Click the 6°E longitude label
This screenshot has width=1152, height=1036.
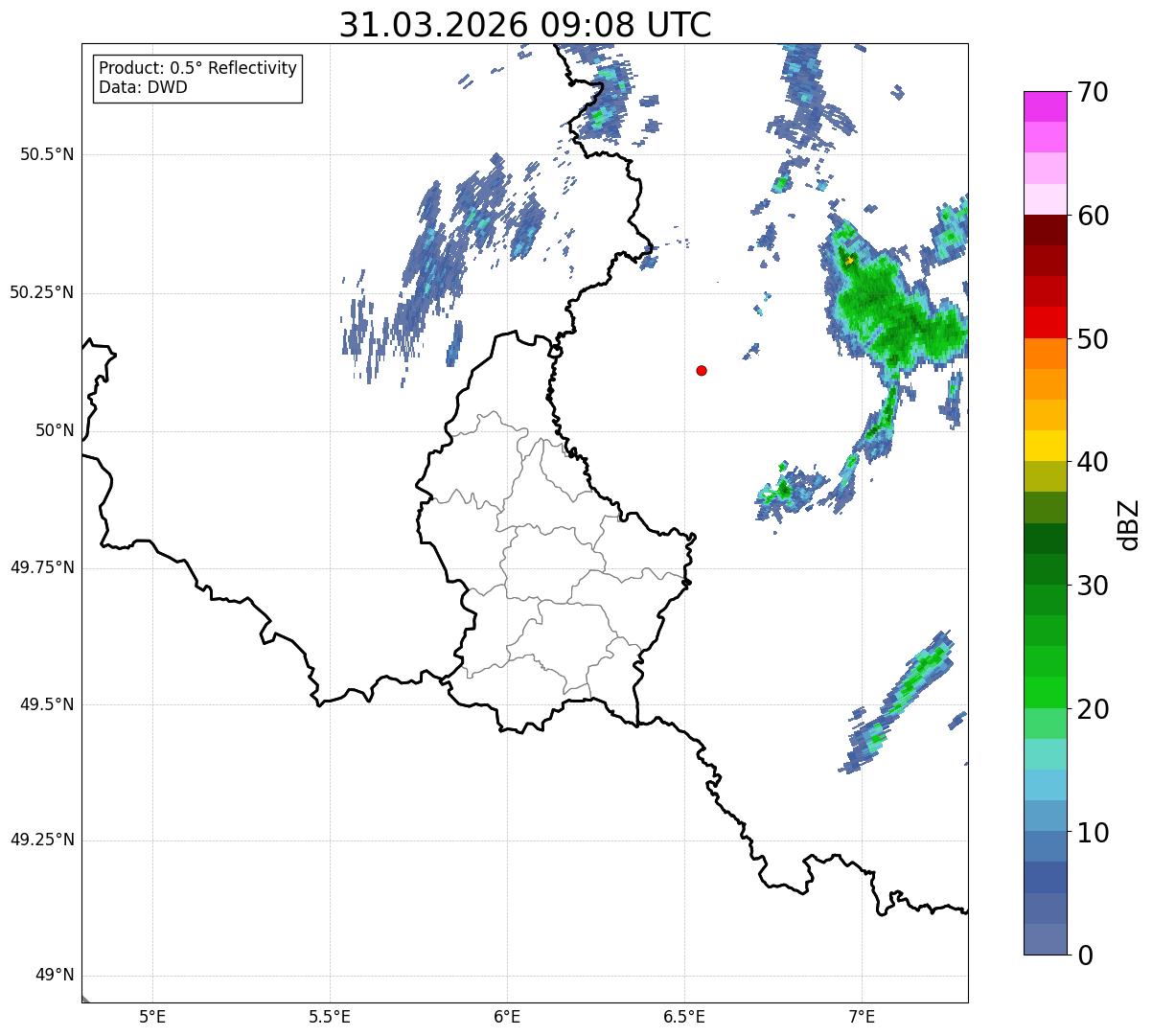(x=507, y=1017)
